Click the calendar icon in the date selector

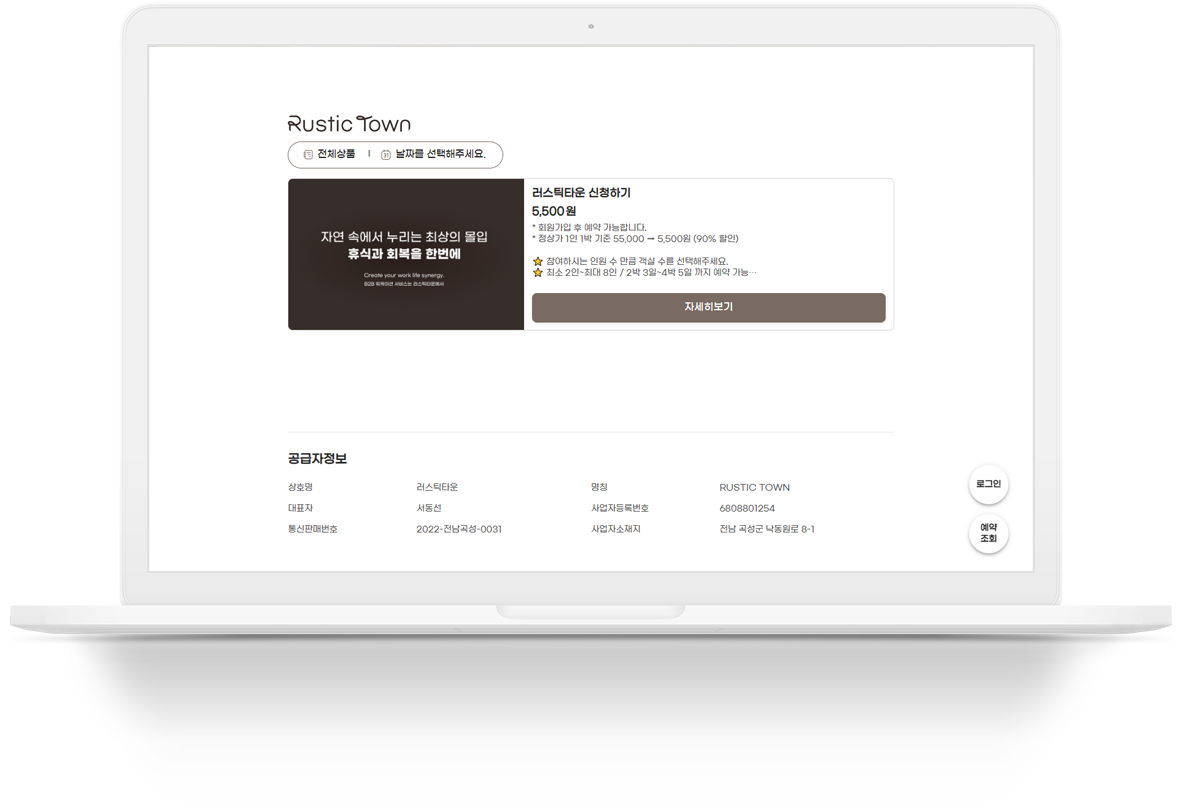tap(385, 155)
